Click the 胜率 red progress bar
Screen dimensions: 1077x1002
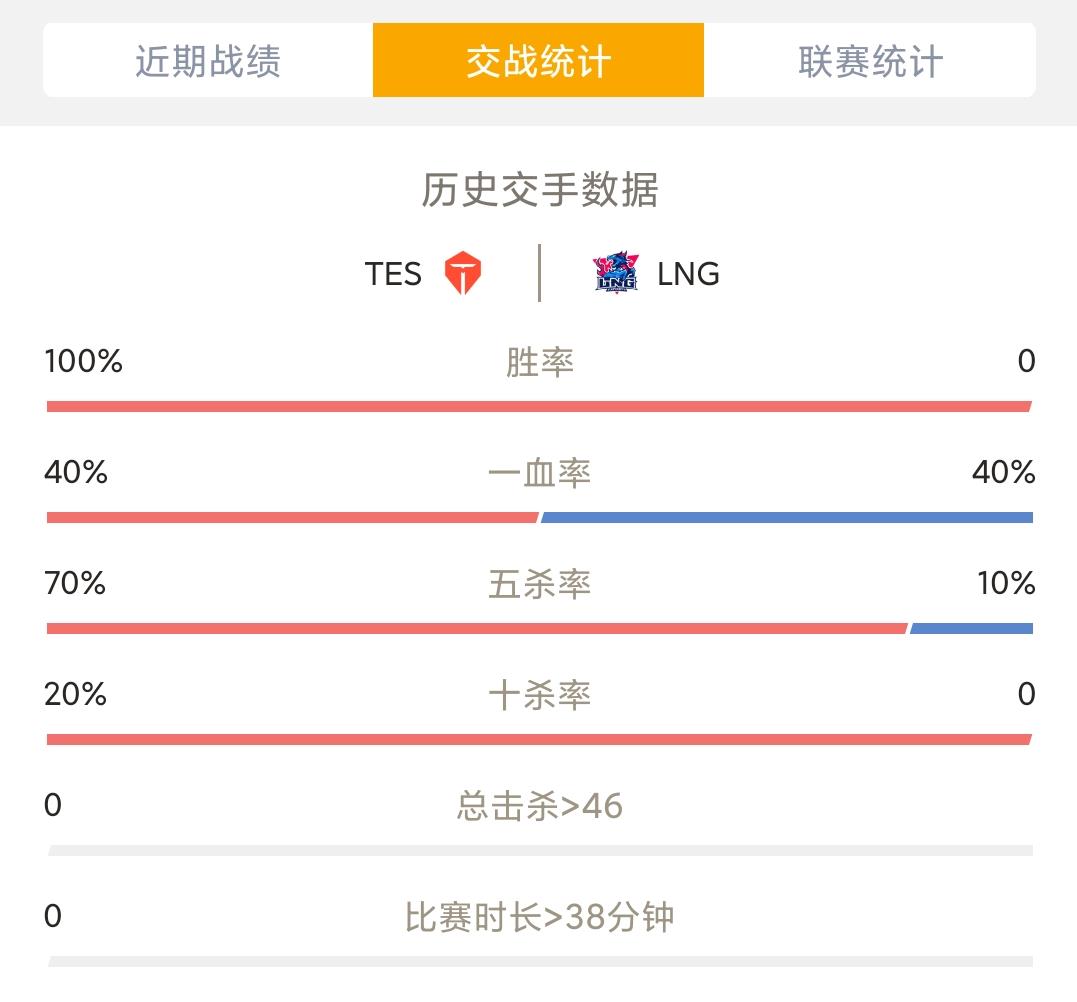coord(539,407)
